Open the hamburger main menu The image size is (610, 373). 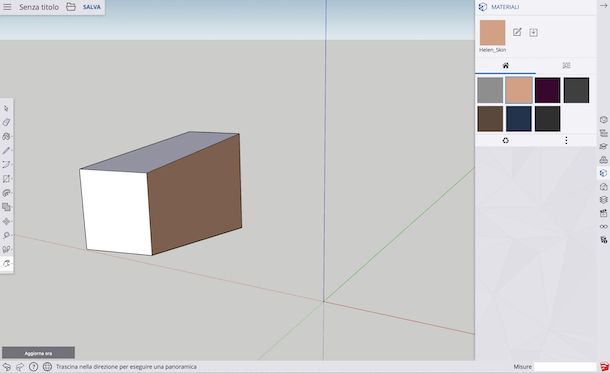(x=7, y=7)
